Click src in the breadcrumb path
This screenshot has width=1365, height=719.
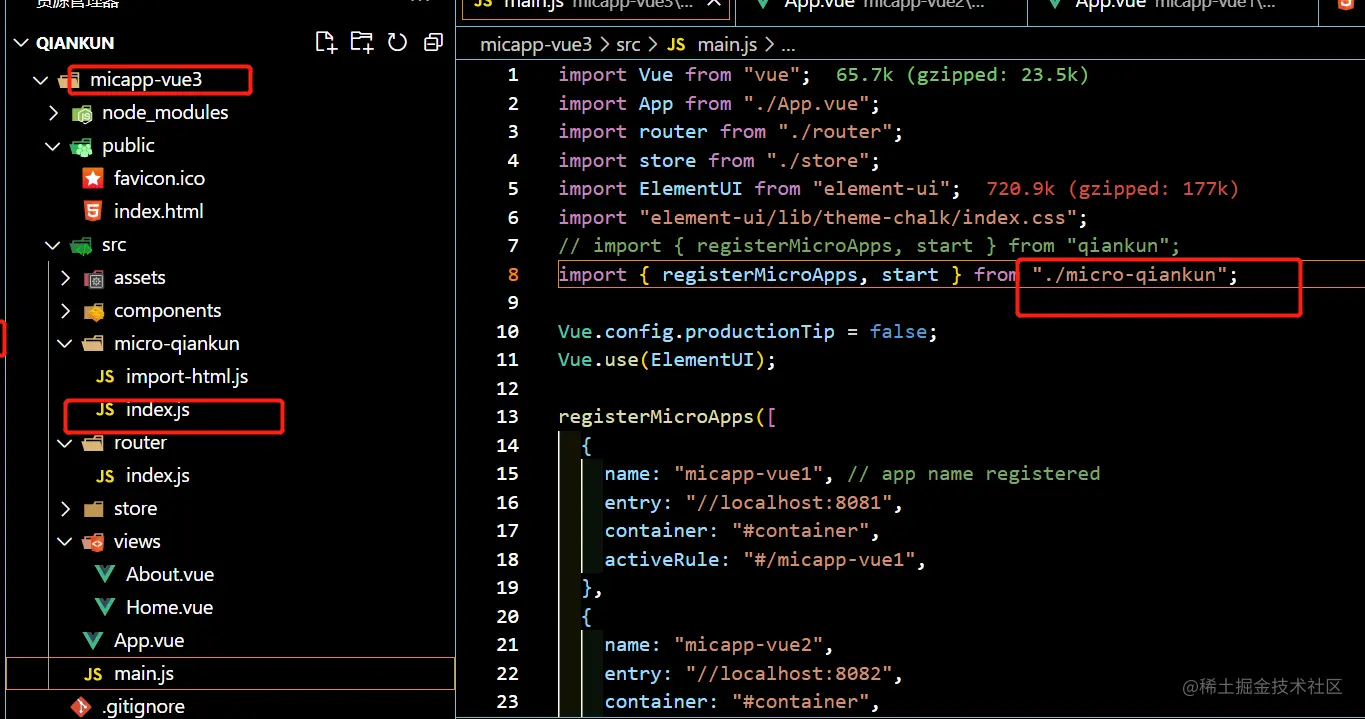(628, 45)
